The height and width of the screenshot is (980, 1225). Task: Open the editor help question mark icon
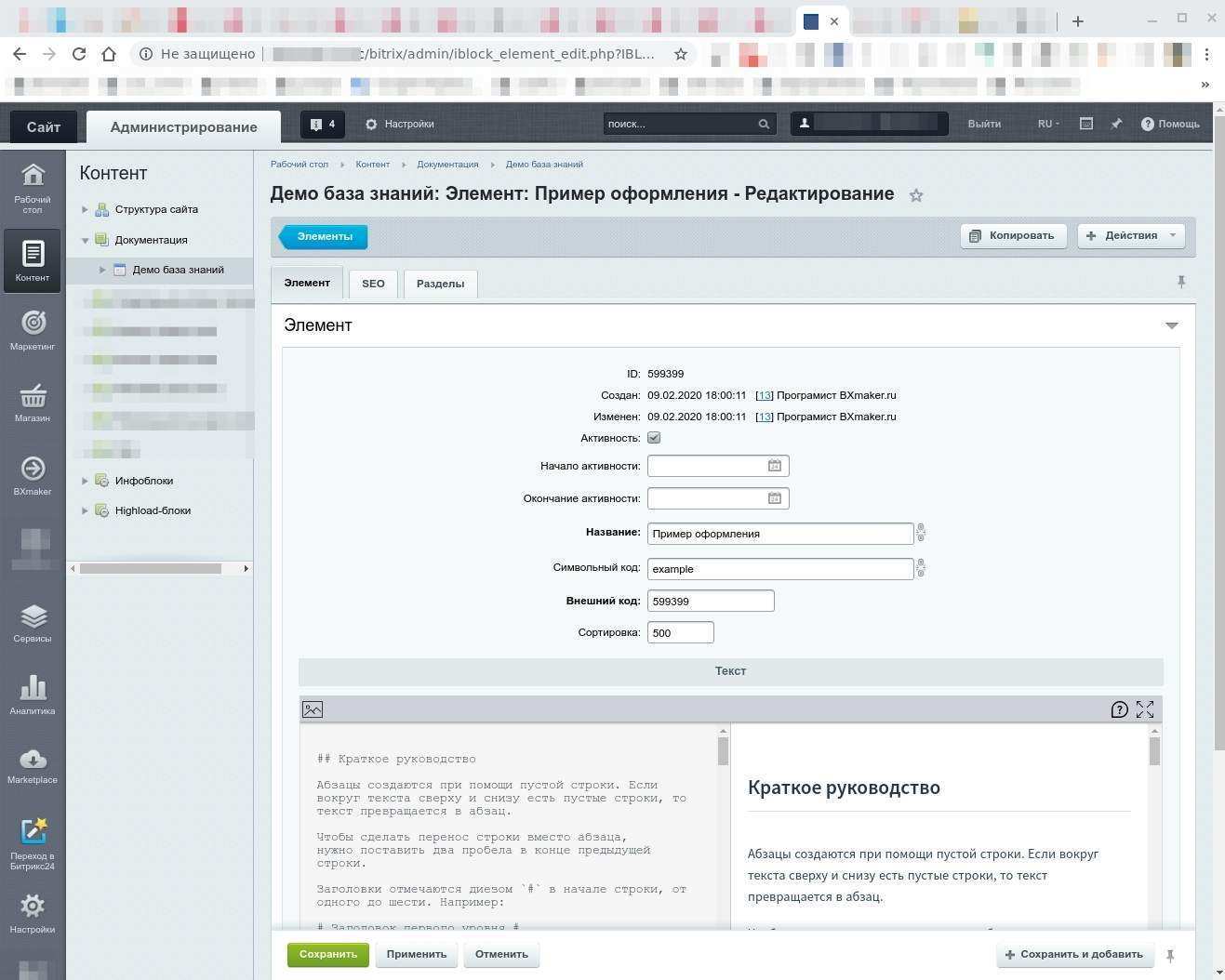click(x=1119, y=709)
